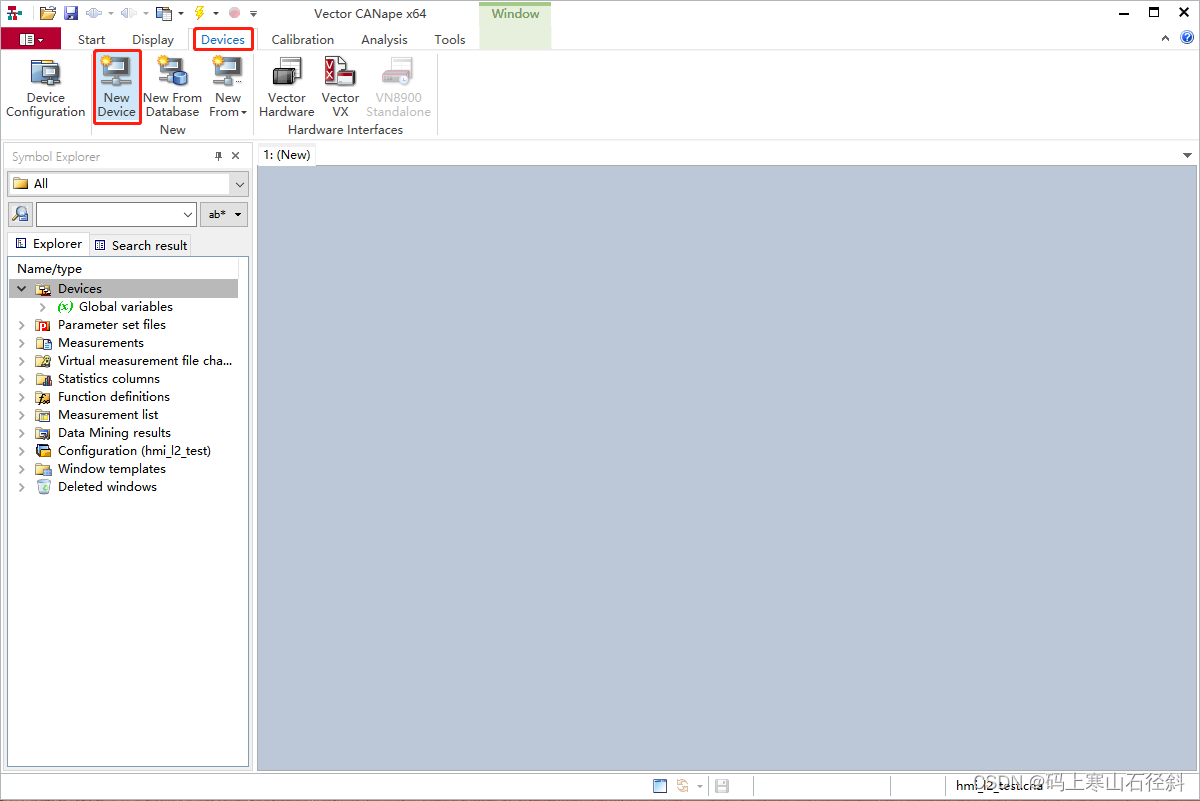Select the Function definitions item

tap(114, 397)
